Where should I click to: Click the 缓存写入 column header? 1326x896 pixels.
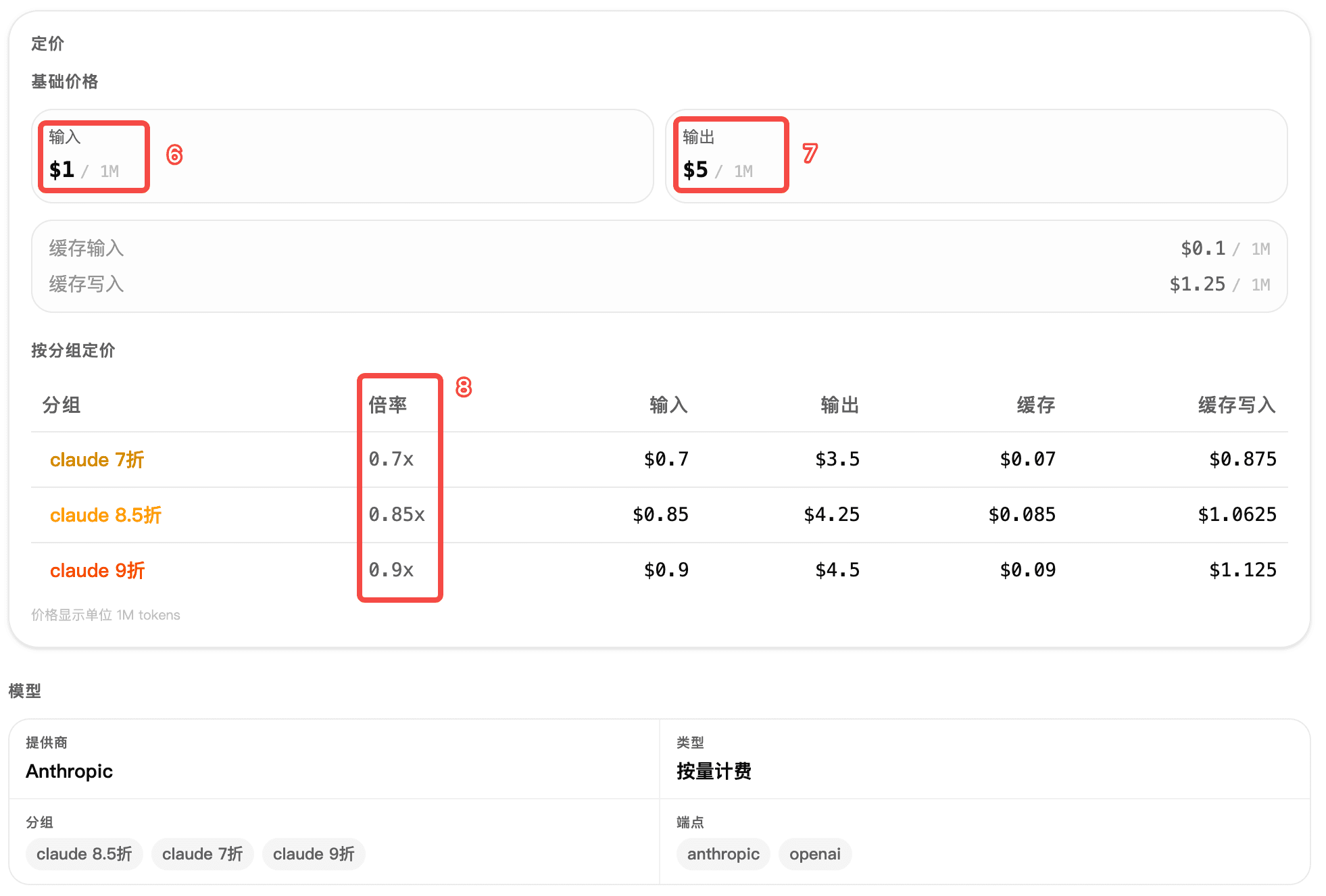click(x=1237, y=405)
